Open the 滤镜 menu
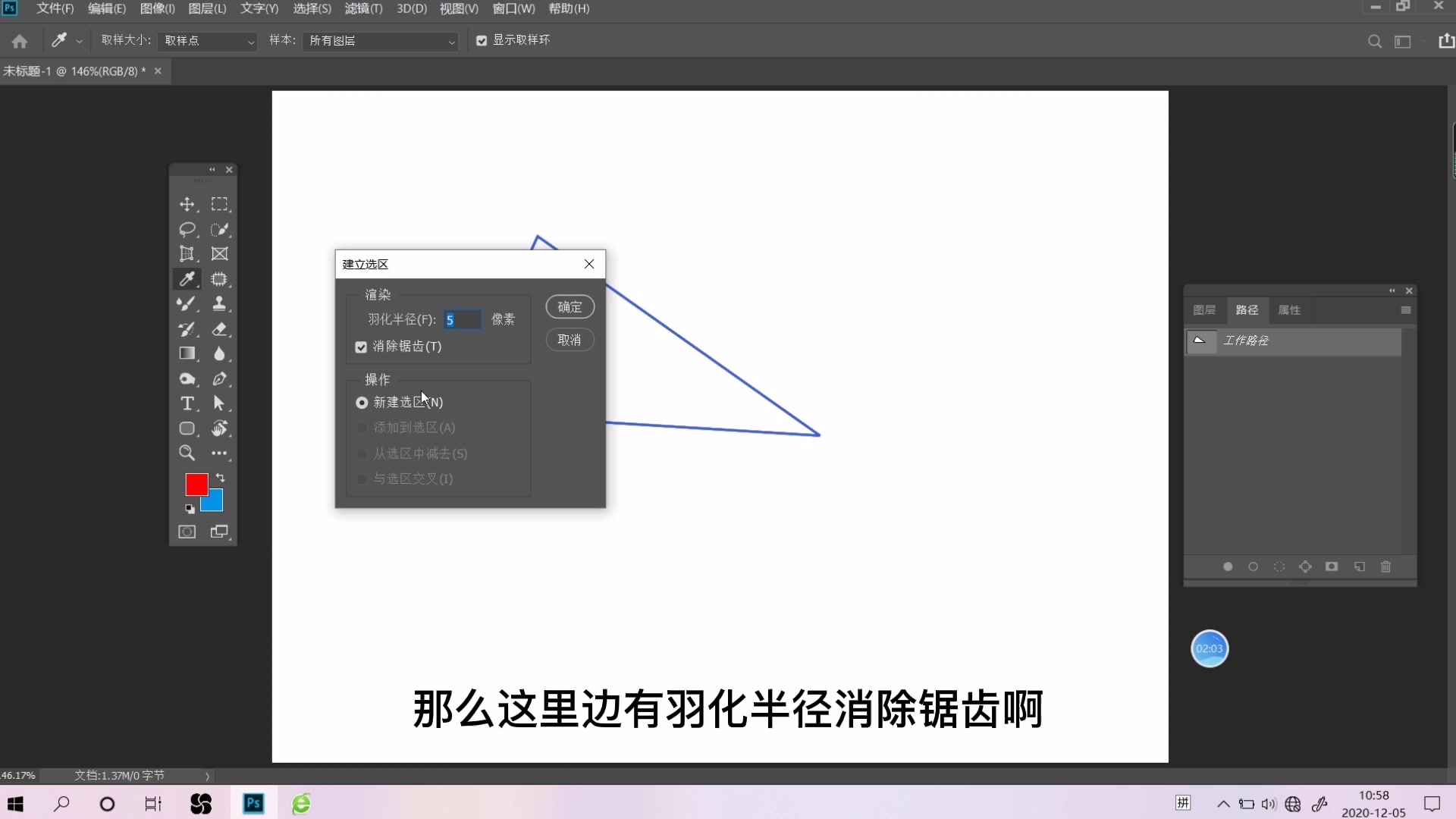Screen dimensions: 1456x819 (363, 8)
